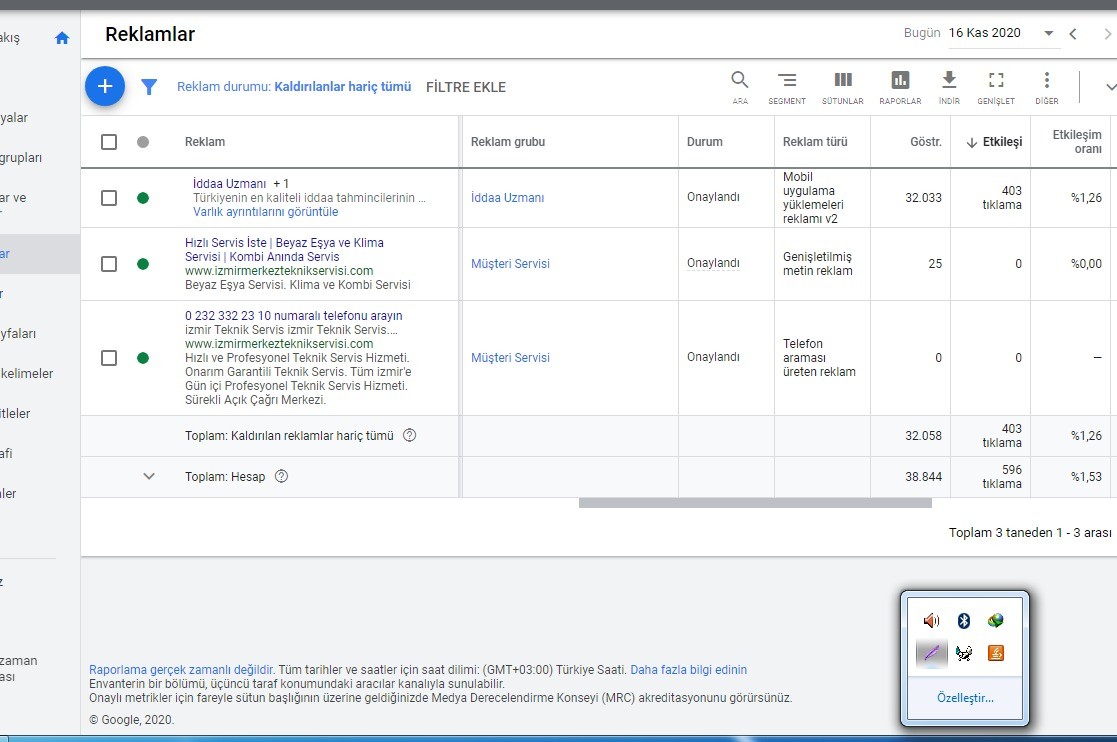
Task: Click the gray status dot column header
Action: [143, 142]
